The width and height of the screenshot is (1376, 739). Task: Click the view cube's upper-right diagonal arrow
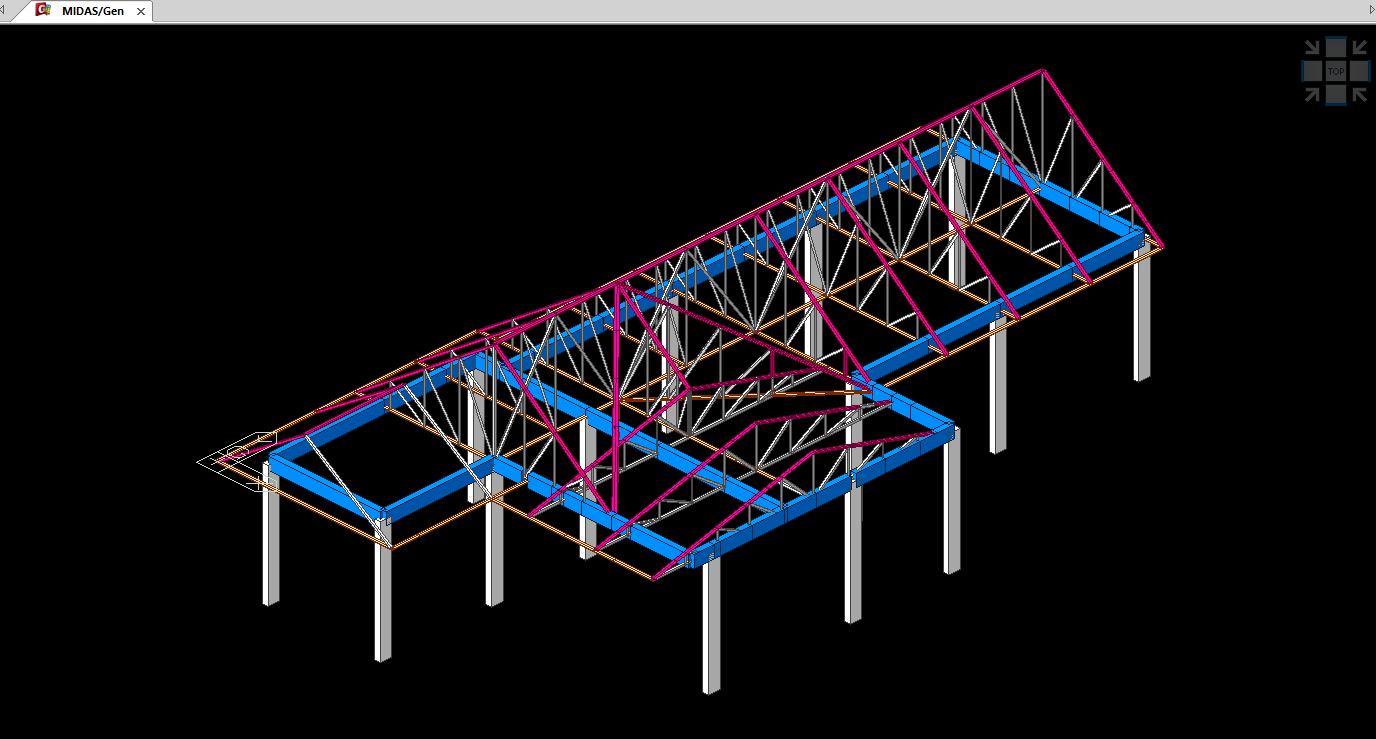[x=1360, y=47]
